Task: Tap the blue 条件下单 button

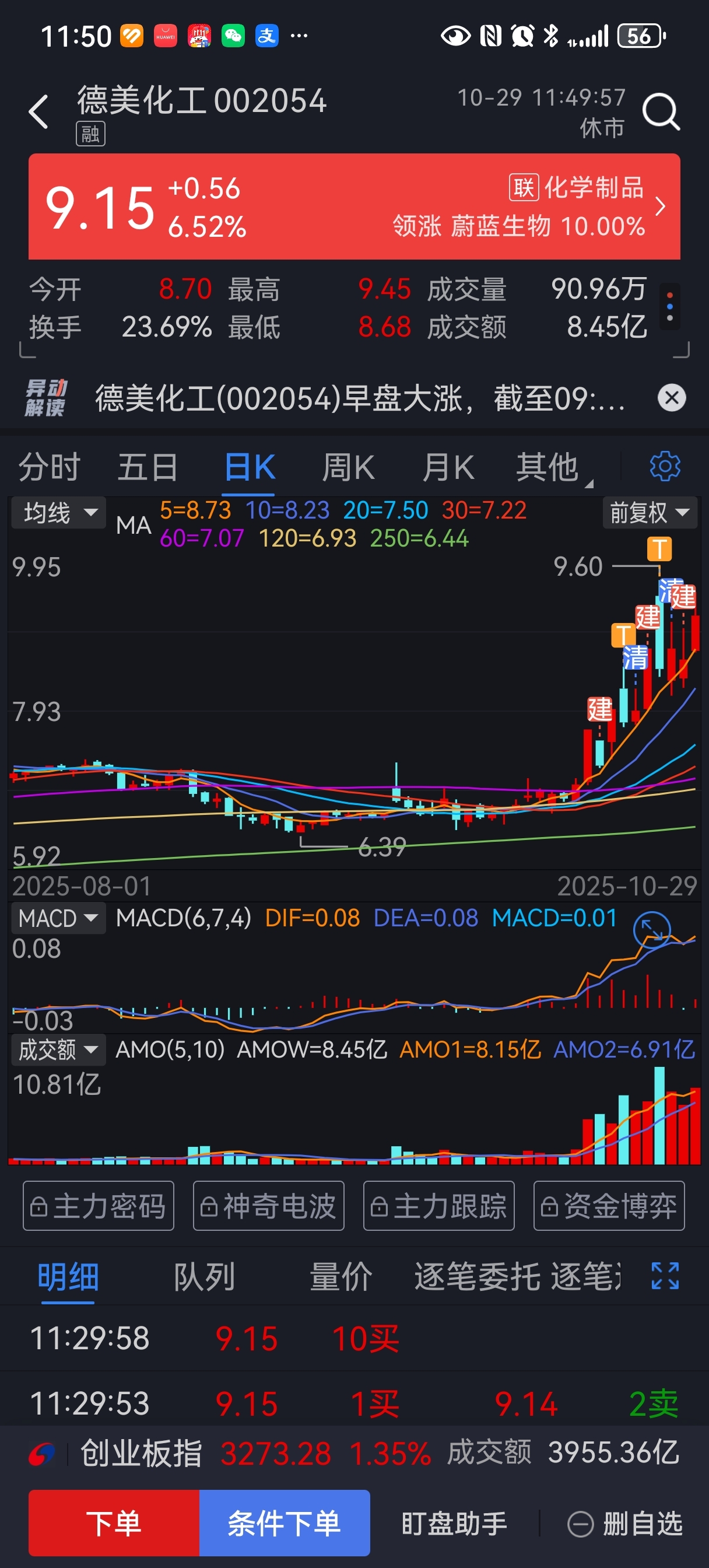Action: point(285,1523)
